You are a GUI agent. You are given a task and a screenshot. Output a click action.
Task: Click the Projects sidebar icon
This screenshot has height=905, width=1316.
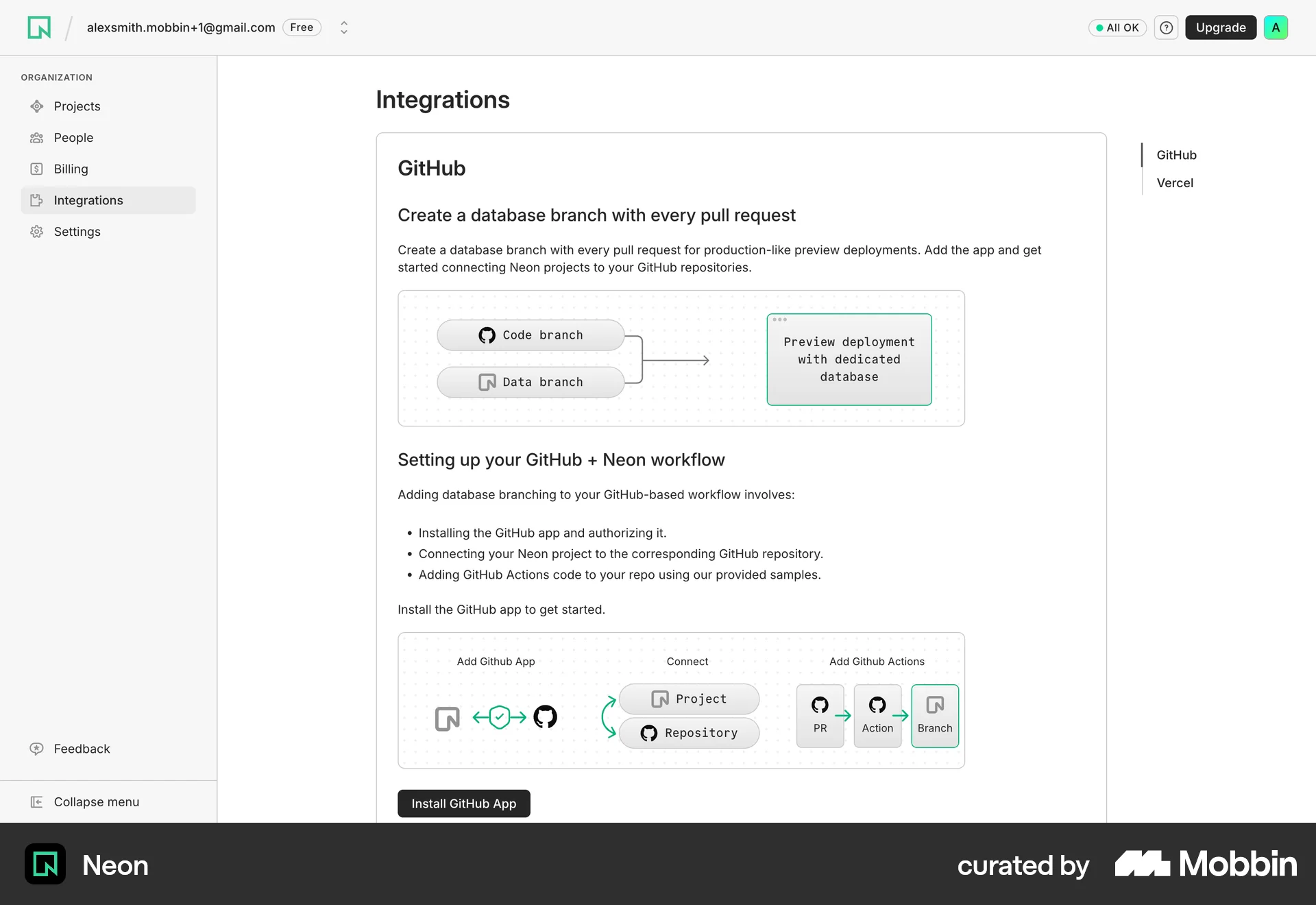click(x=37, y=106)
